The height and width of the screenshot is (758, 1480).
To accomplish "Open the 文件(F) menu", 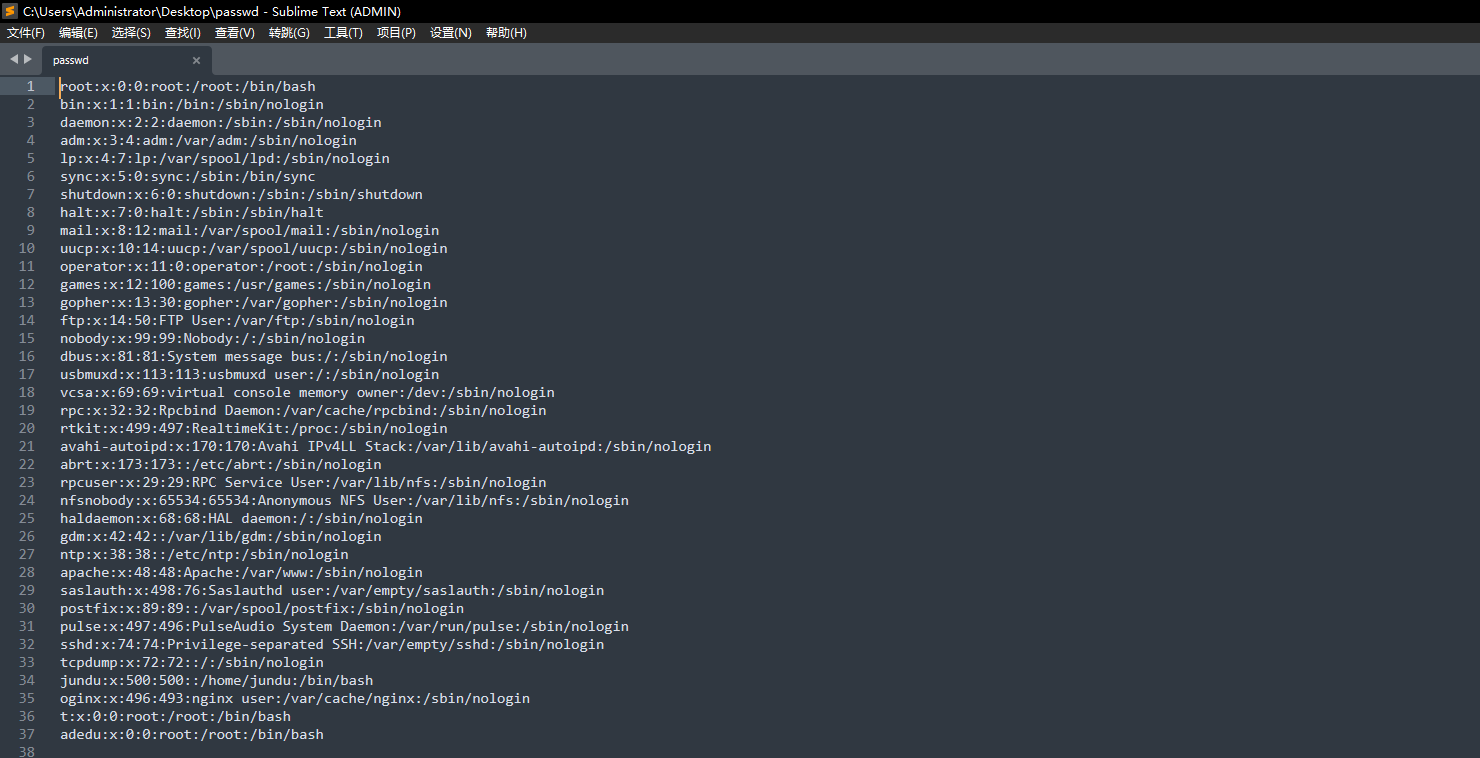I will (26, 33).
